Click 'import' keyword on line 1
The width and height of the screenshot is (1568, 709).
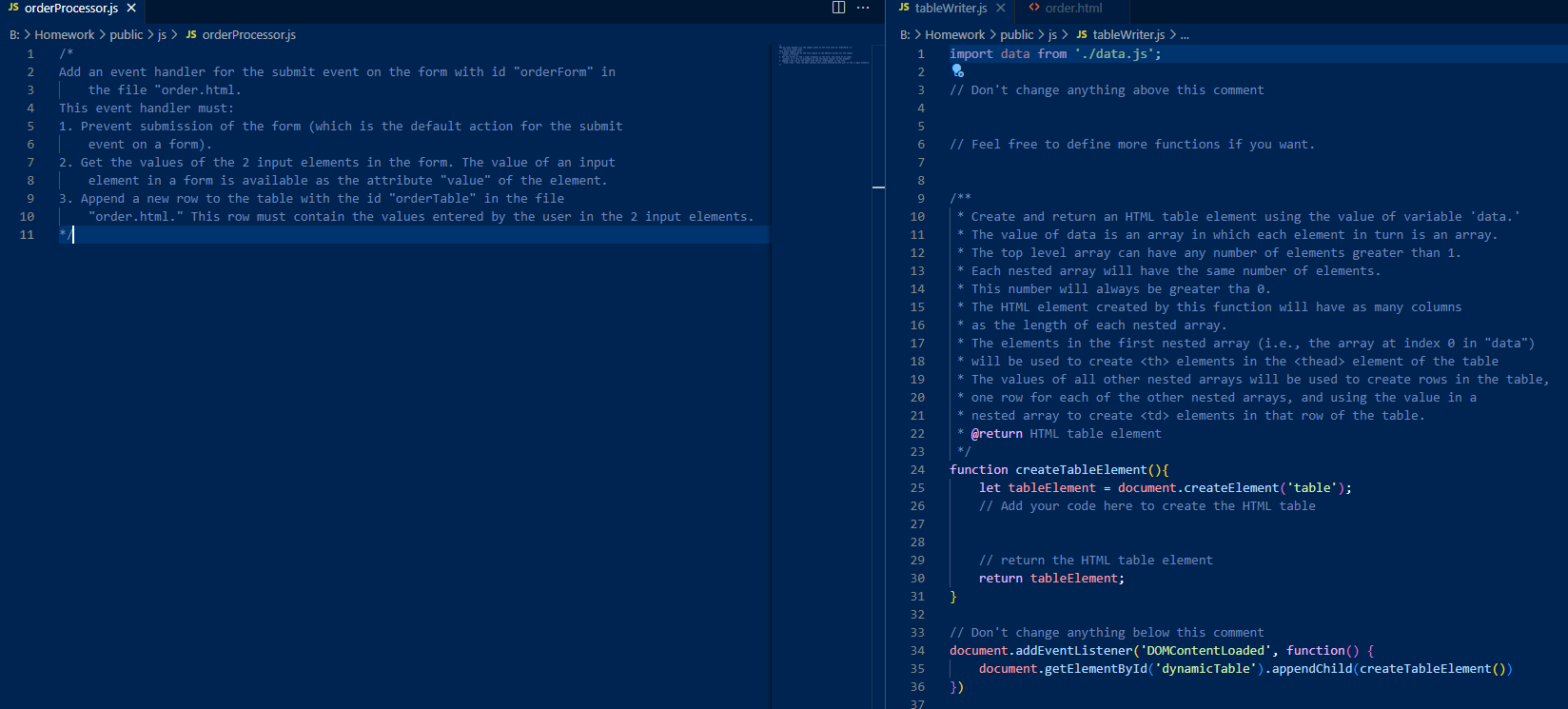(x=971, y=54)
